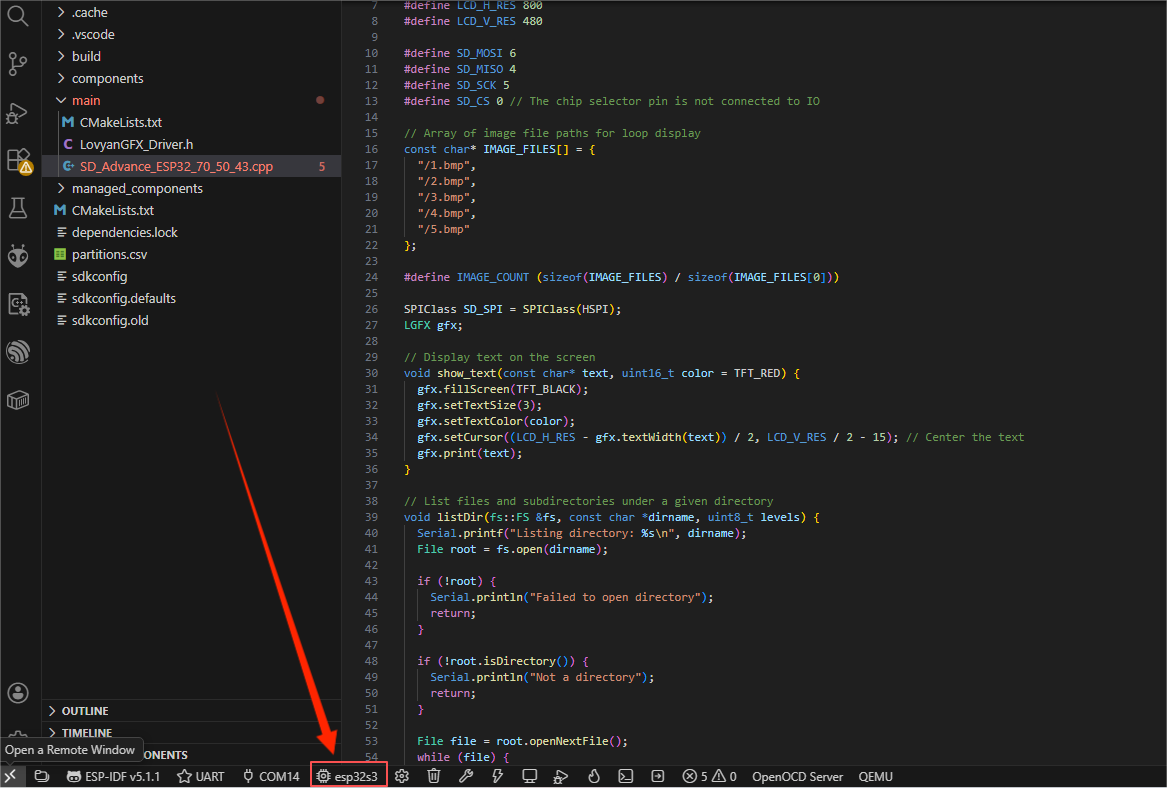
Task: Open partitions.csv in explorer
Action: 109,254
